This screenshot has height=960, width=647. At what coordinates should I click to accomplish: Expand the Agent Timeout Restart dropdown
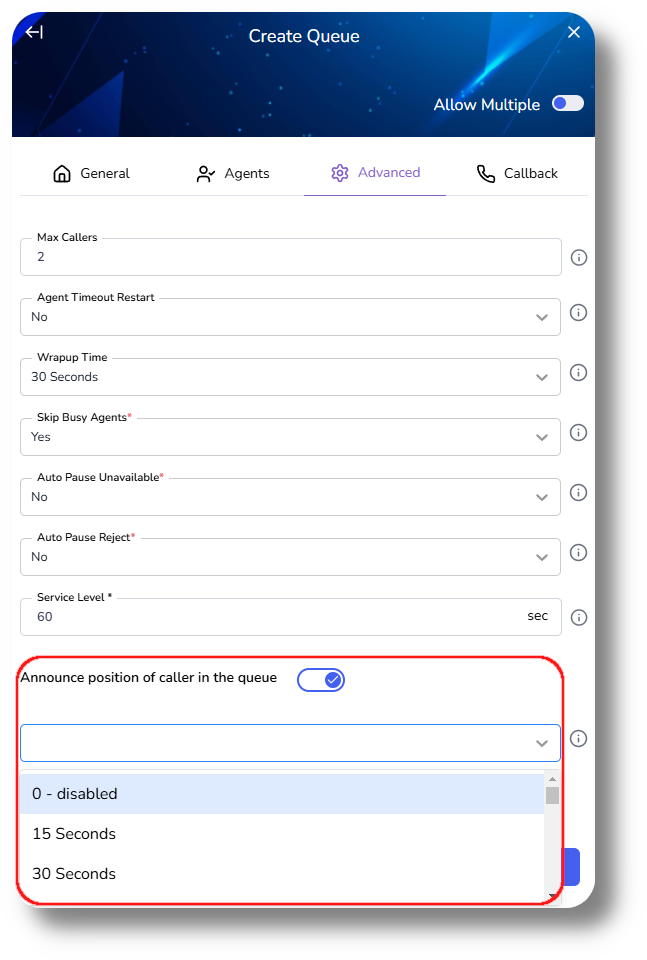coord(290,317)
